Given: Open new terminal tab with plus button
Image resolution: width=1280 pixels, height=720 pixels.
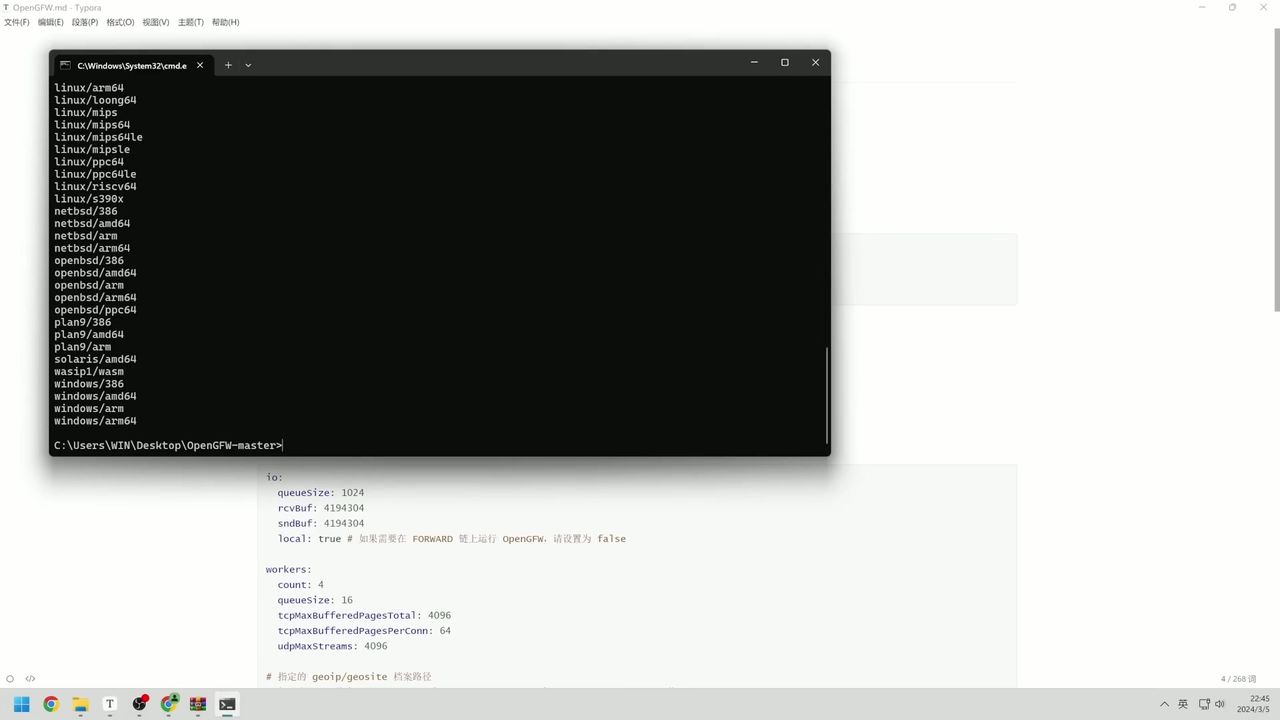Looking at the screenshot, I should point(228,65).
